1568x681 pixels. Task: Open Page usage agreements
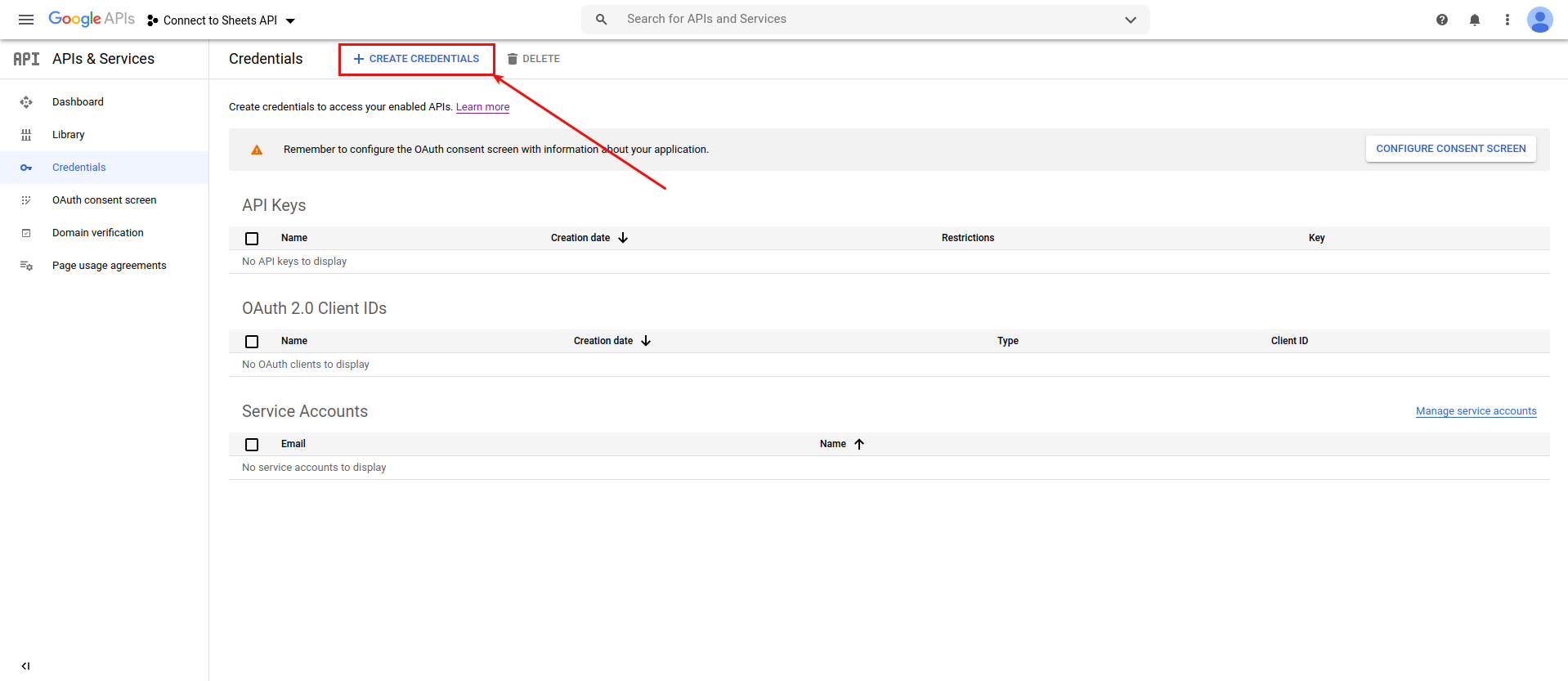[110, 266]
